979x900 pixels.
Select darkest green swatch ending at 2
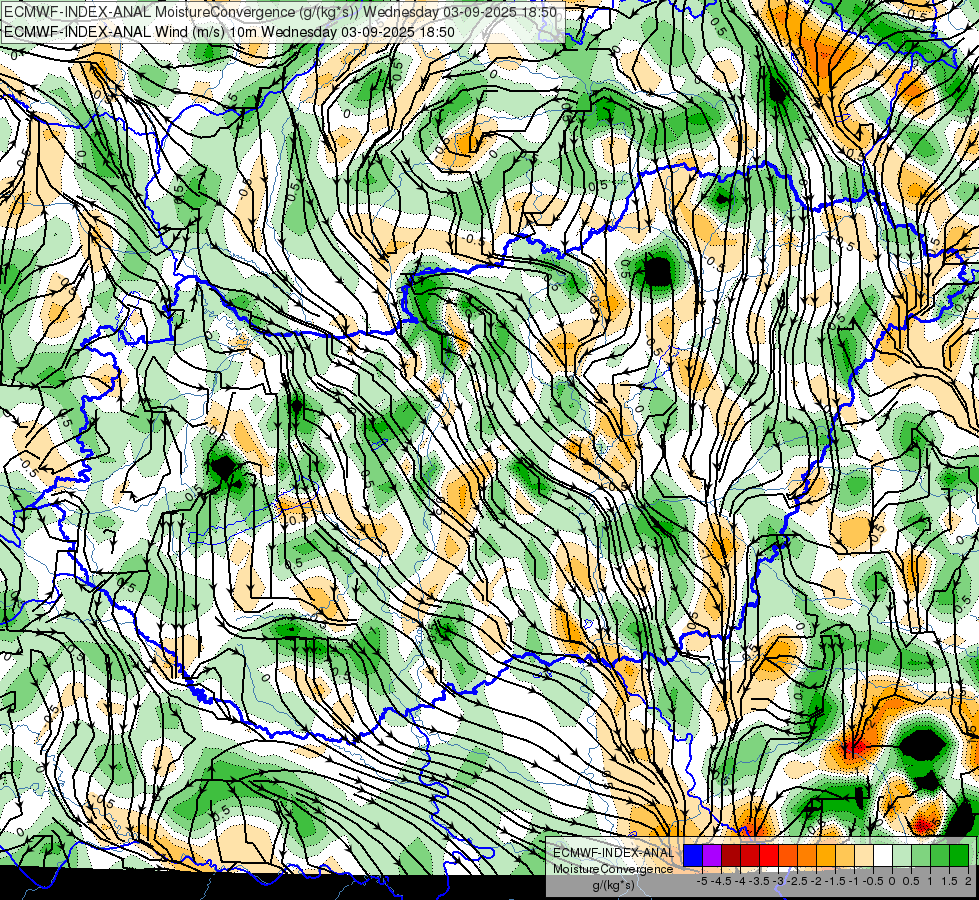pos(959,856)
